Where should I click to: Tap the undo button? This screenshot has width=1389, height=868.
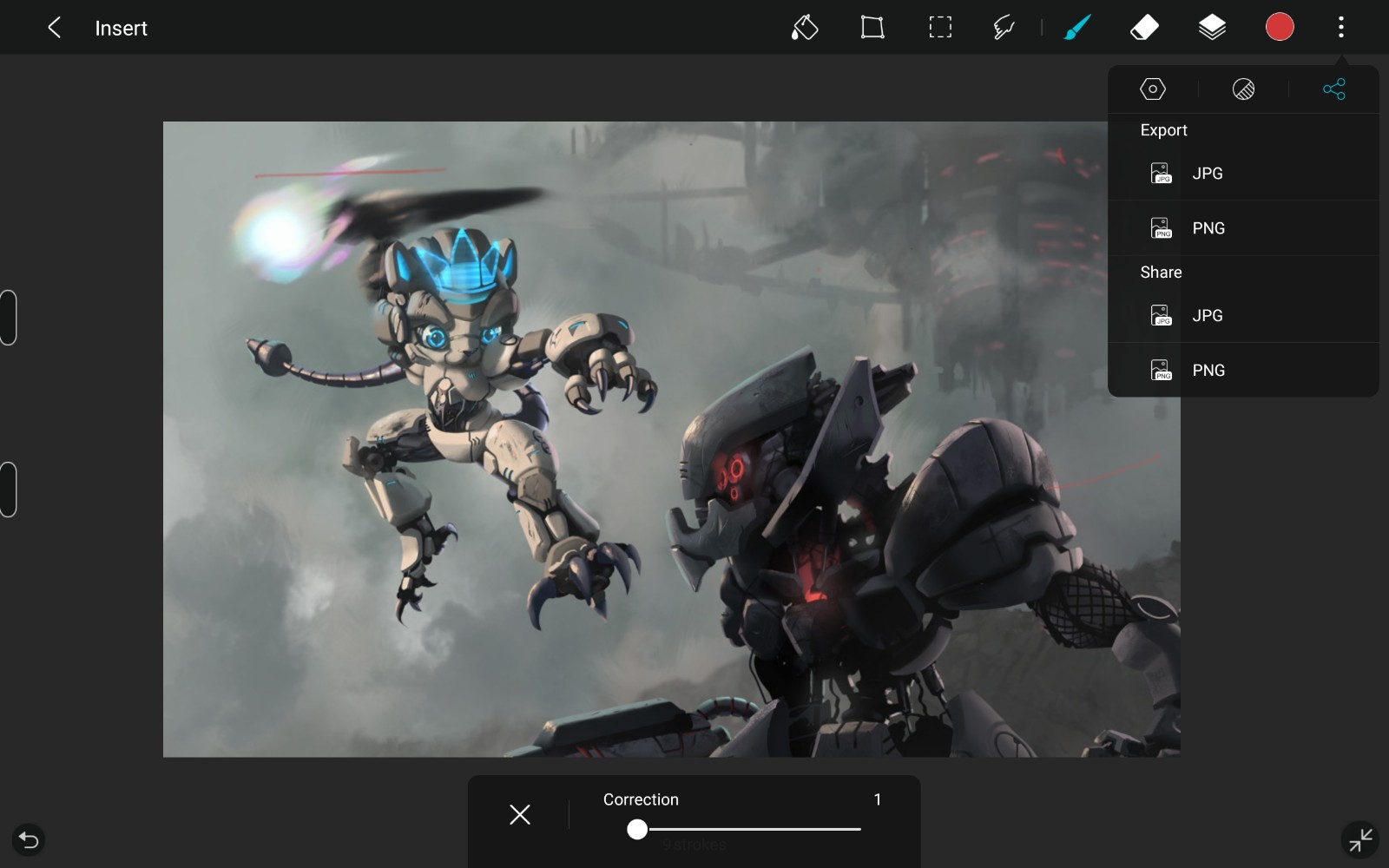[29, 839]
